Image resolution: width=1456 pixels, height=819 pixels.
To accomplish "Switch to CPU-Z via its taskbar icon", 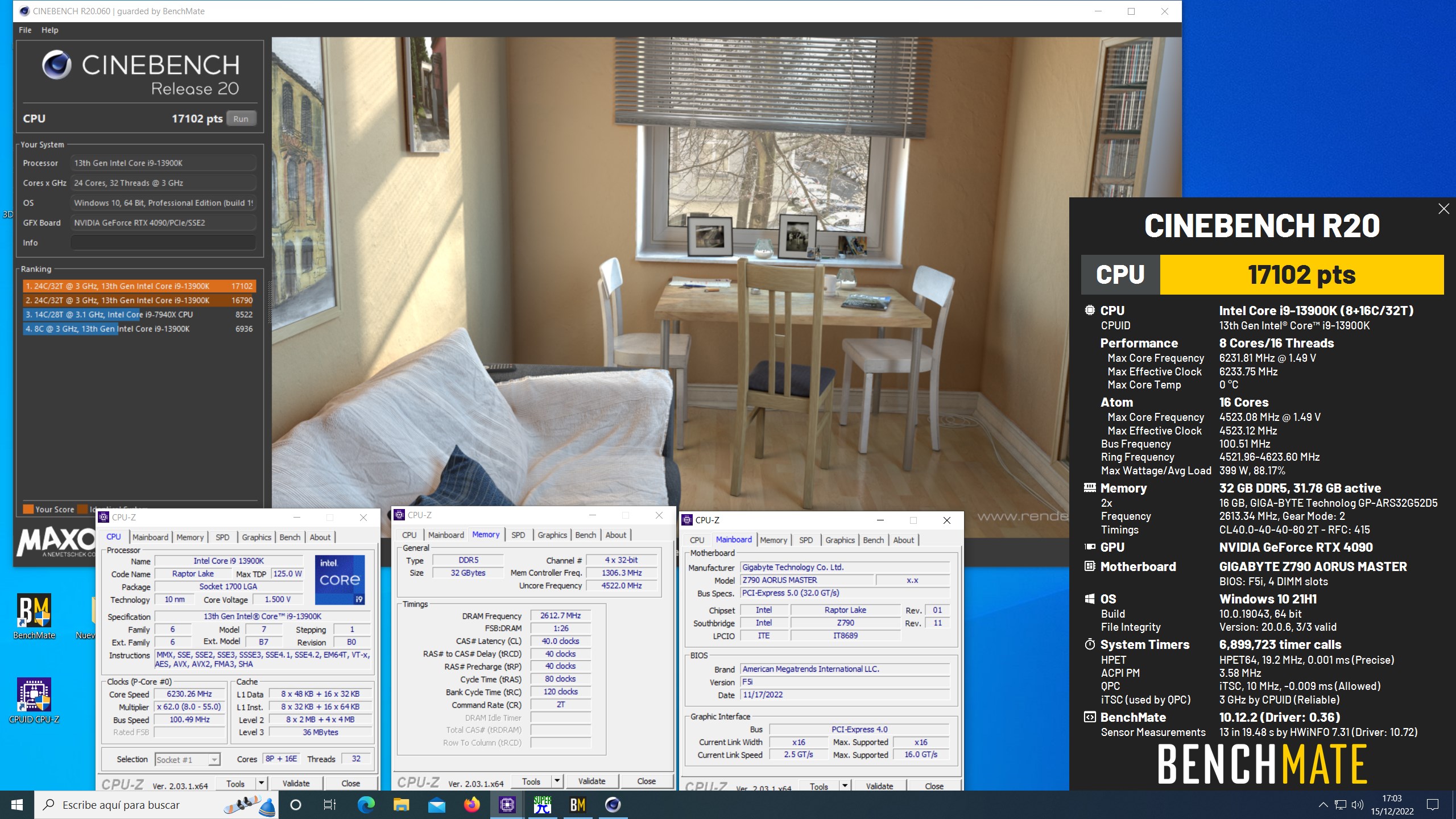I will 507,805.
